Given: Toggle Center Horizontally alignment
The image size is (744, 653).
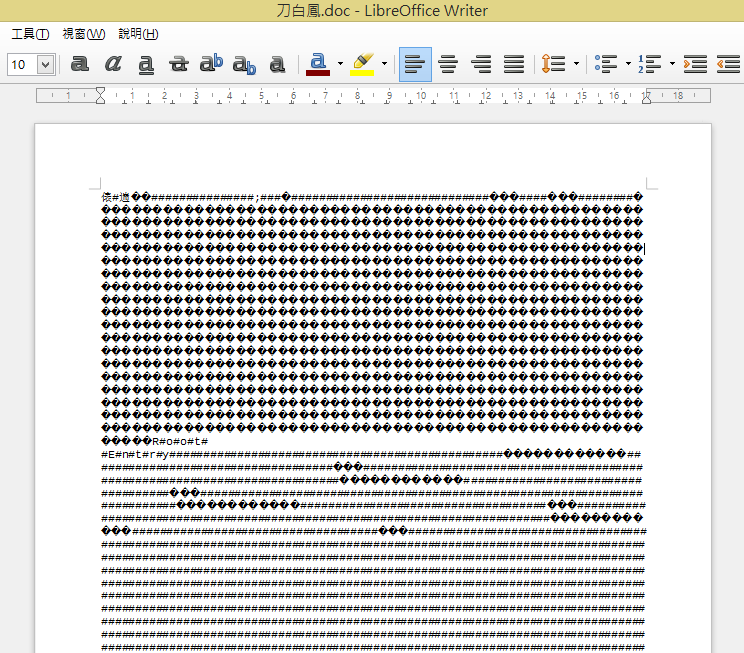Looking at the screenshot, I should tap(448, 64).
